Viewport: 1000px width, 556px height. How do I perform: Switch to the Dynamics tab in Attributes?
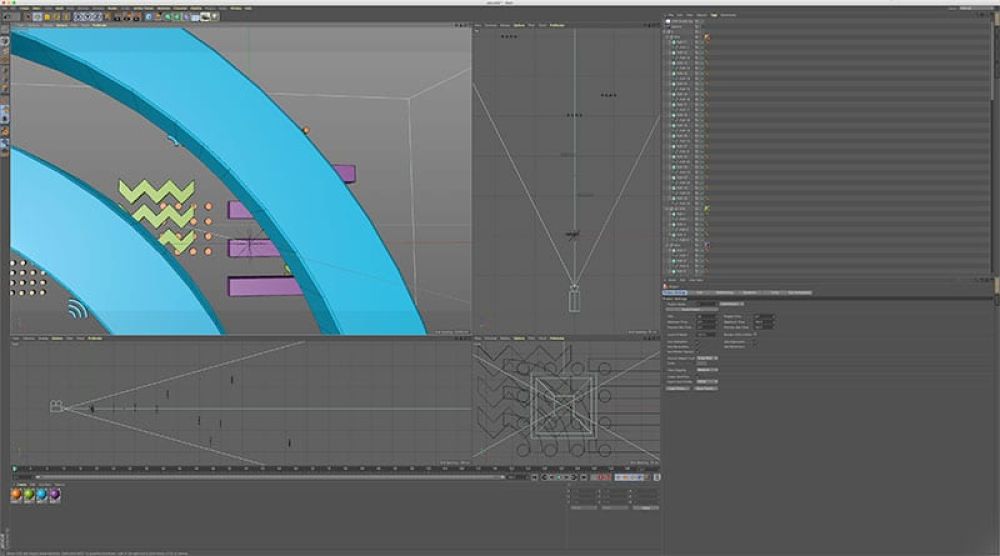pos(749,292)
